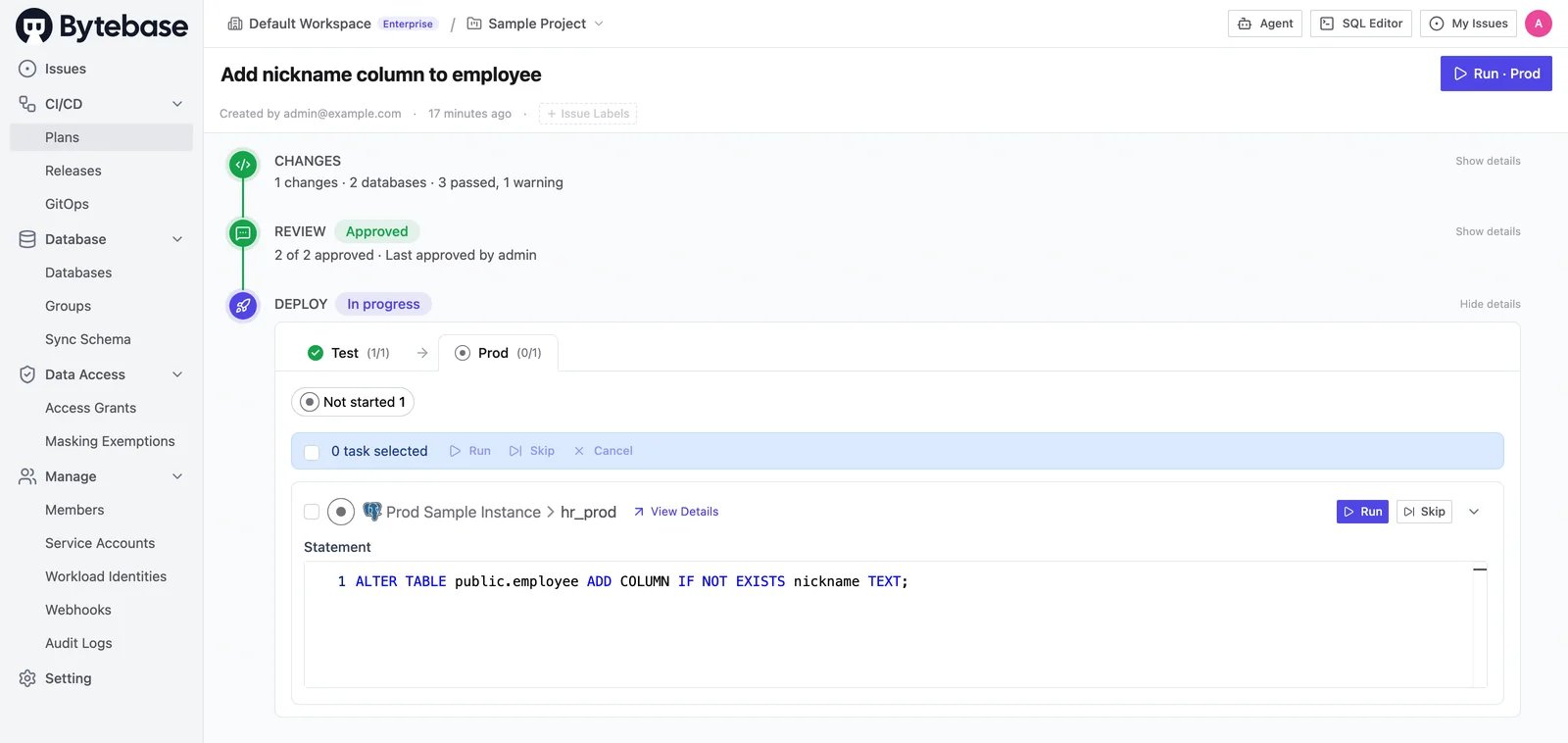Viewport: 1568px width, 743px height.
Task: Click the Data Access shield icon
Action: 27,374
